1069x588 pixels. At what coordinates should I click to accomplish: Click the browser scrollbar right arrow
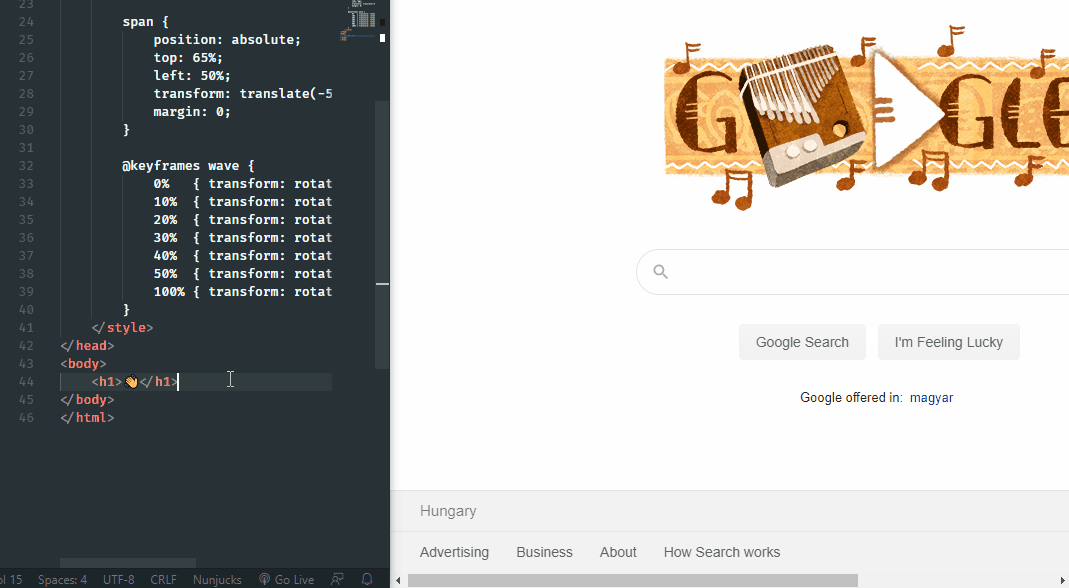tap(1063, 580)
